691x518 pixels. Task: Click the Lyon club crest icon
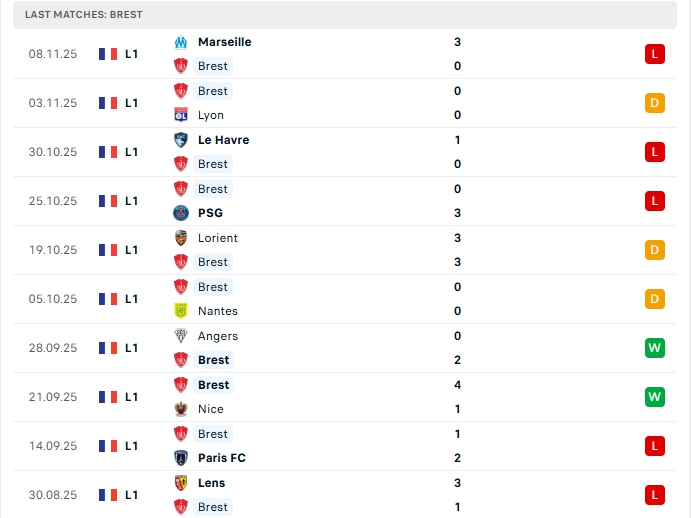(x=181, y=115)
